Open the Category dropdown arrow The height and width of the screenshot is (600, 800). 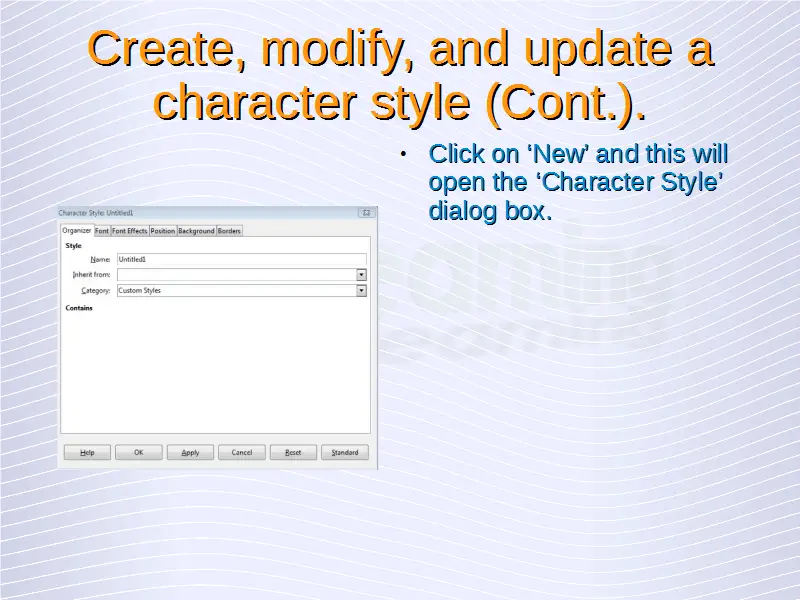[361, 290]
